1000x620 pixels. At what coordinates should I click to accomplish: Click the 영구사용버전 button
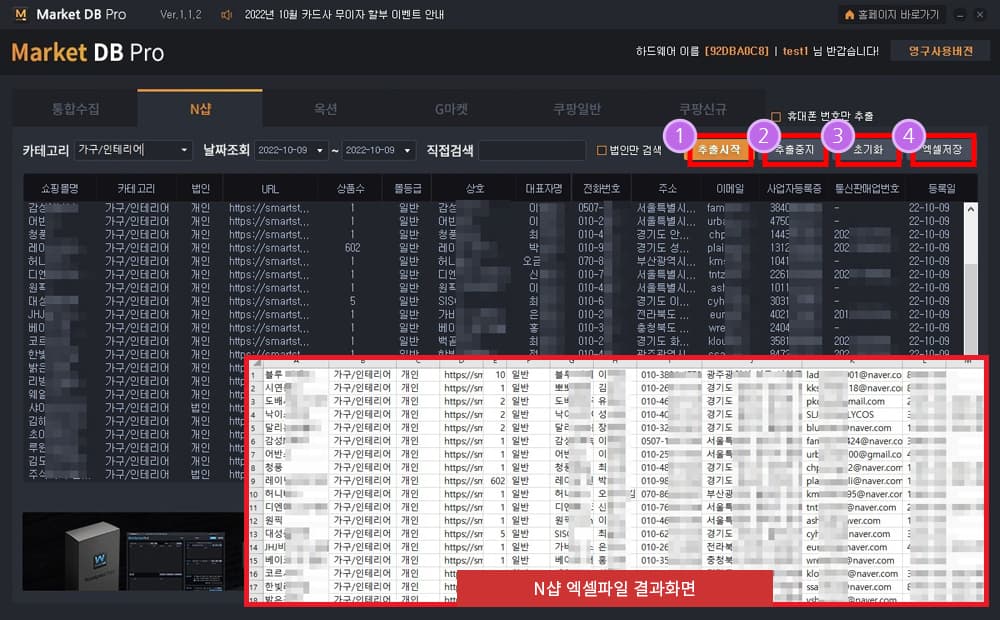(941, 51)
